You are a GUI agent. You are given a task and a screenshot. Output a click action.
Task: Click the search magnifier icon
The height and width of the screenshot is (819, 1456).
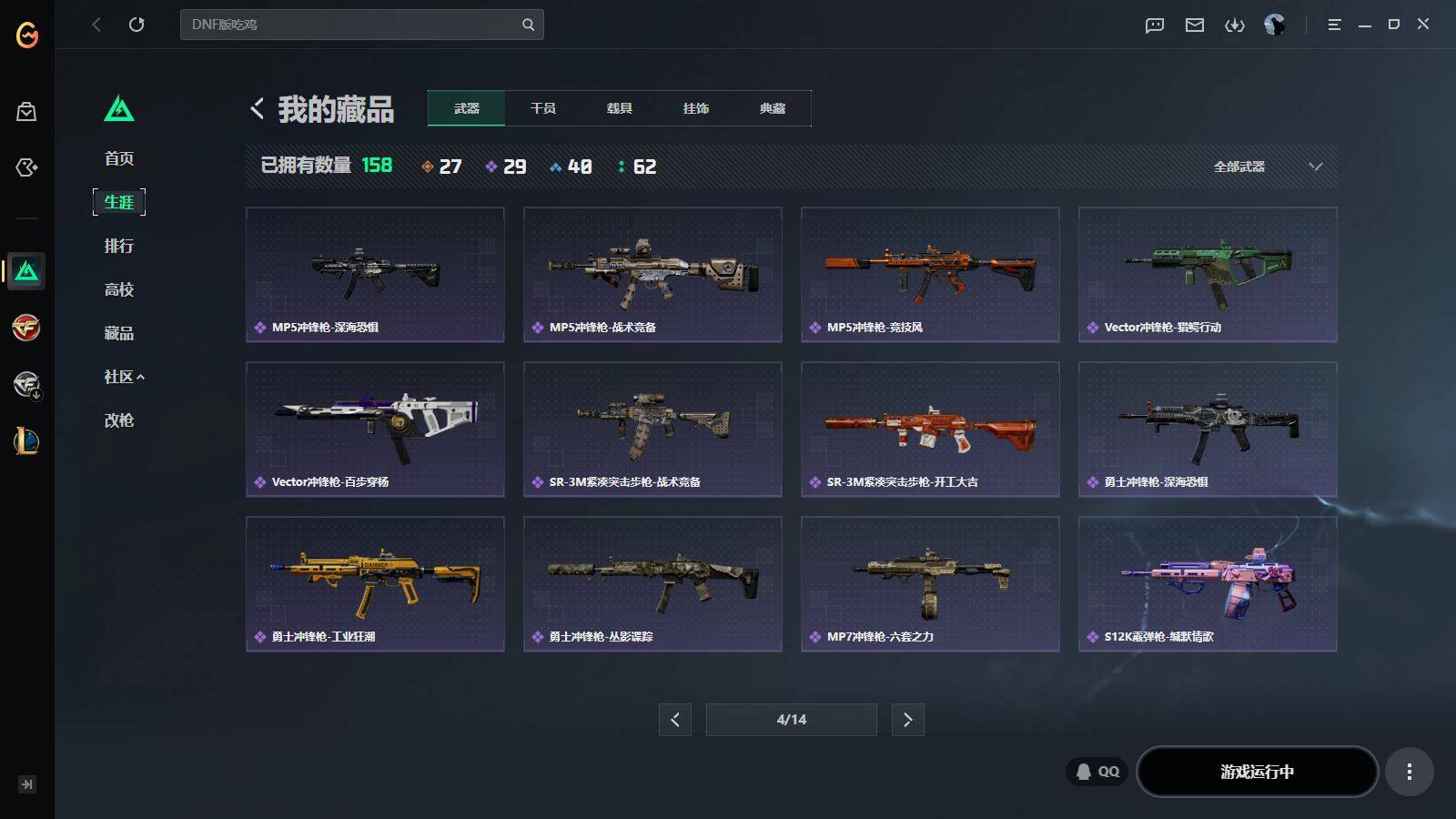pyautogui.click(x=528, y=25)
